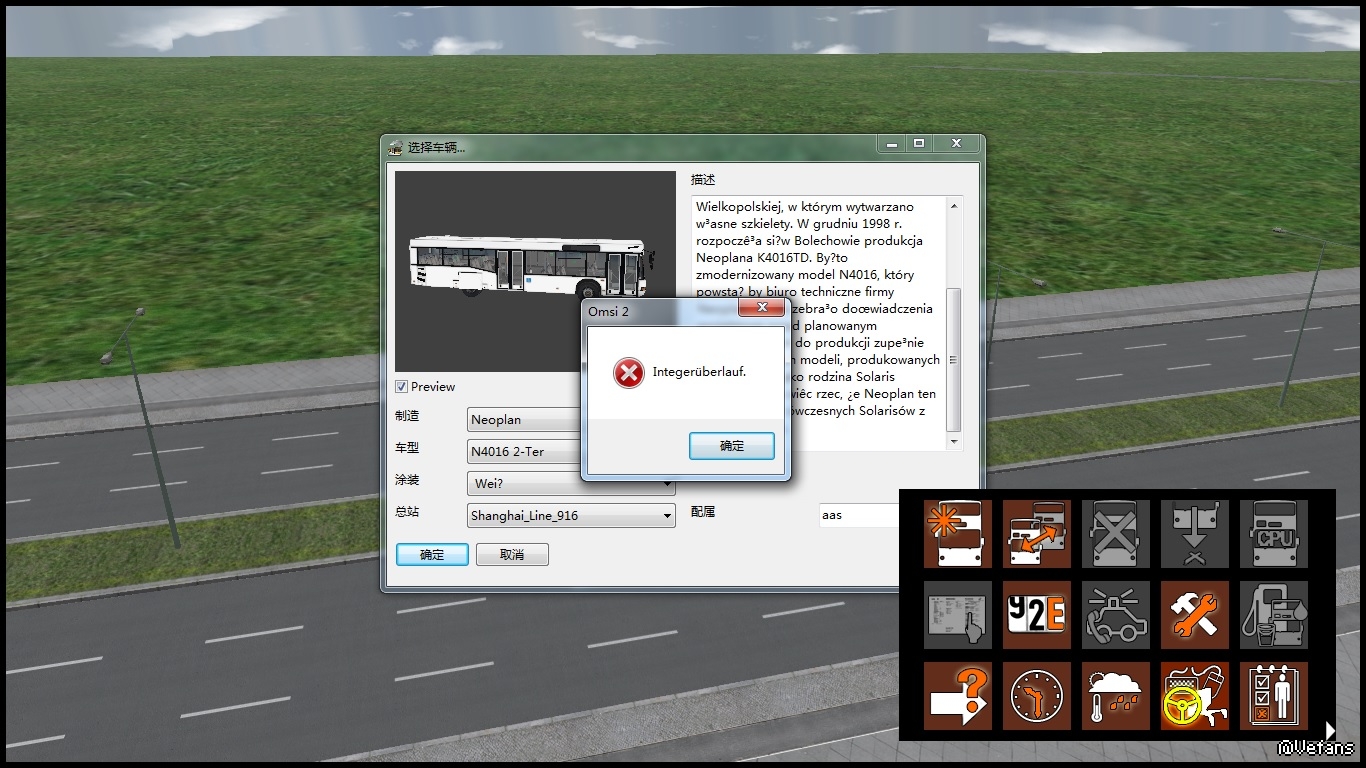The image size is (1366, 768).
Task: Click the new bus icon with orange star
Action: (958, 534)
